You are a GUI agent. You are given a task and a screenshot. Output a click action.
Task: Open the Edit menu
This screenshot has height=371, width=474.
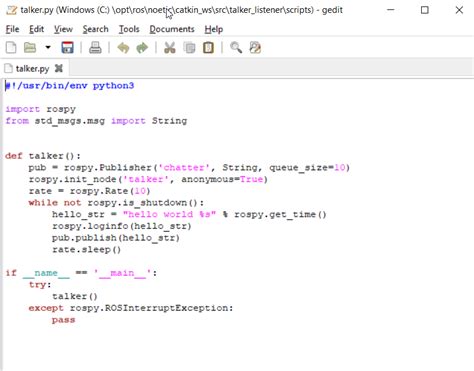tap(36, 29)
